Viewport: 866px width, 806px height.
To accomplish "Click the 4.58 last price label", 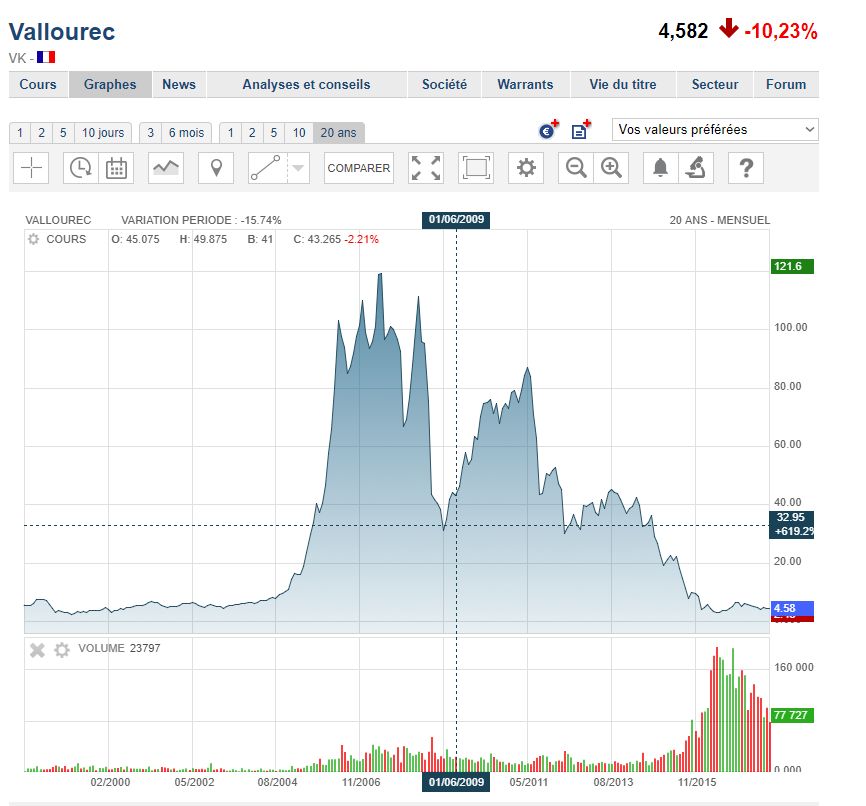I will coord(792,608).
